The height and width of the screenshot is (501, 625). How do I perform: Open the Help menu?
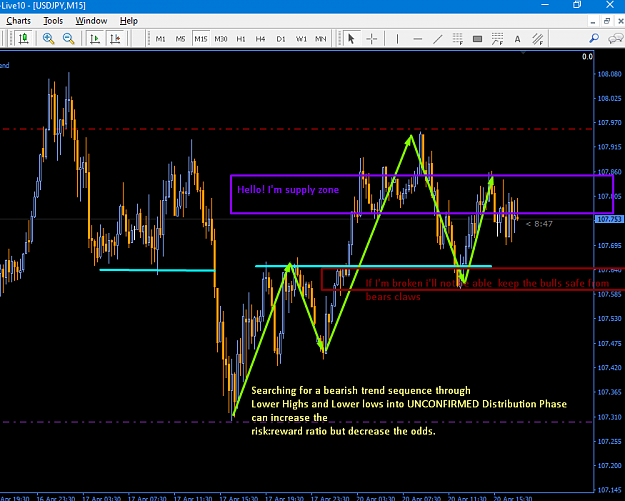click(129, 21)
